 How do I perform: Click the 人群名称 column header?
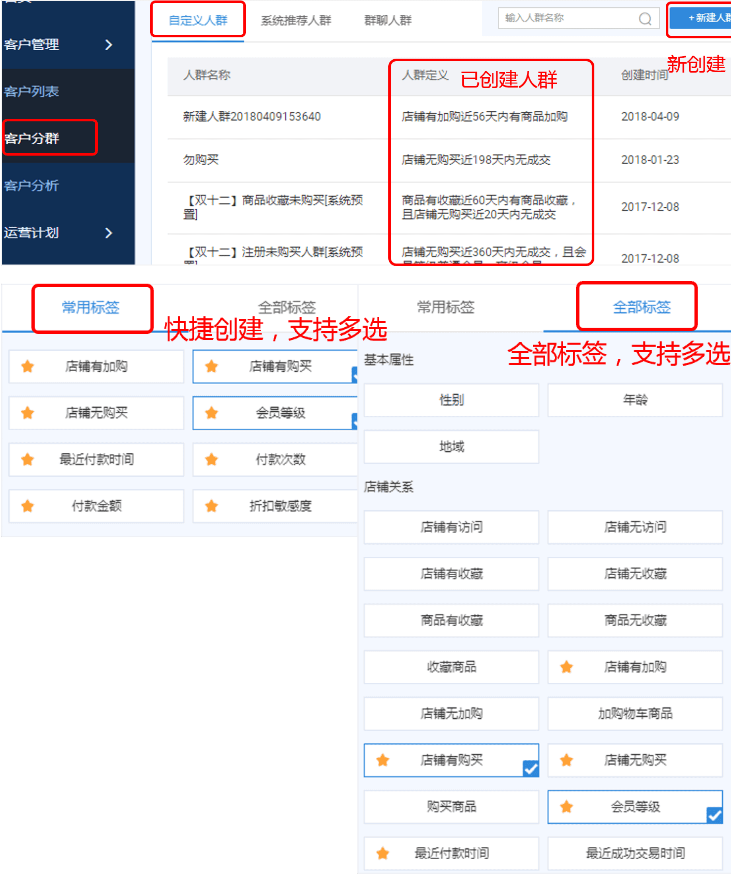tap(206, 75)
